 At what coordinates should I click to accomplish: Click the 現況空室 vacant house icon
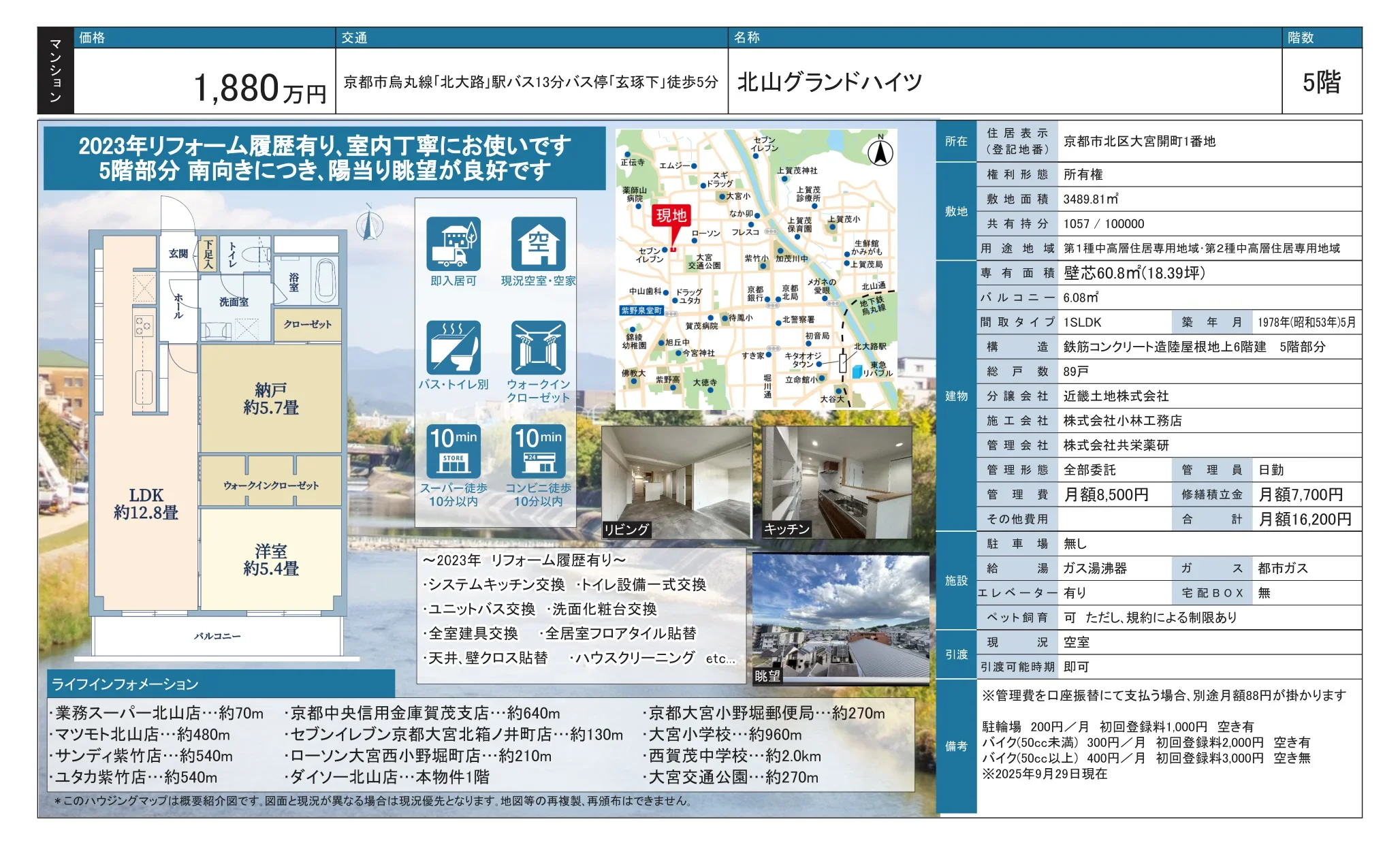pos(538,244)
